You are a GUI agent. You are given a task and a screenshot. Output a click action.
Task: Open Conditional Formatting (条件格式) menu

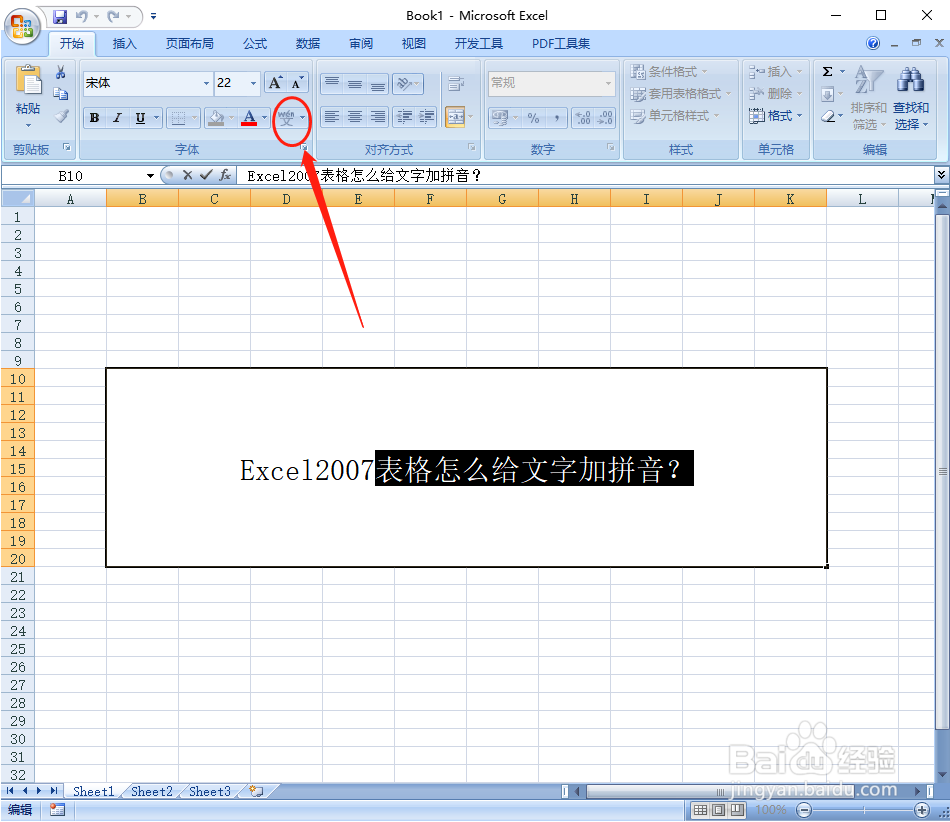(x=669, y=71)
